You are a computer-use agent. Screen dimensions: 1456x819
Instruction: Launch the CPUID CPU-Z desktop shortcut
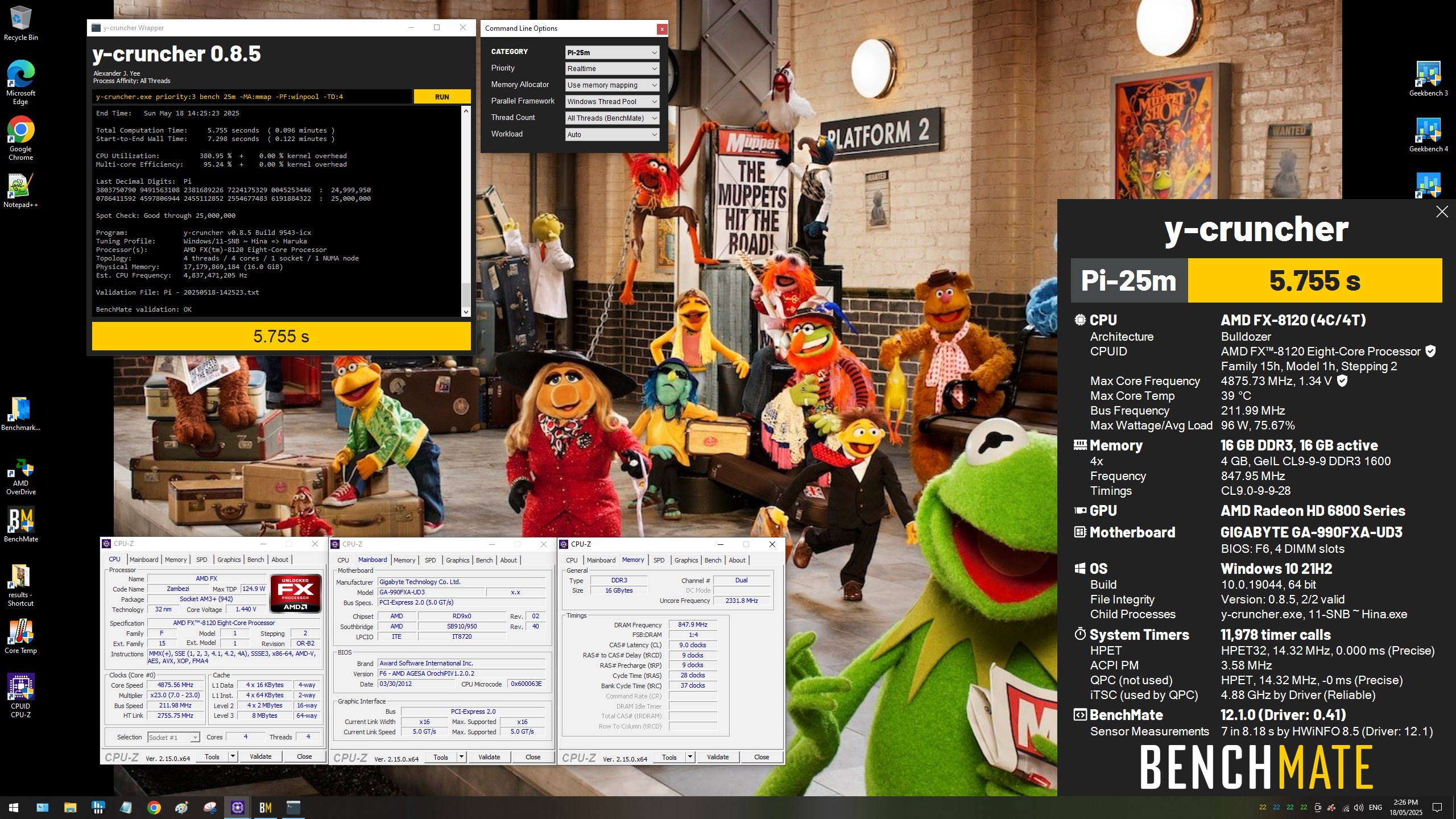tap(20, 695)
